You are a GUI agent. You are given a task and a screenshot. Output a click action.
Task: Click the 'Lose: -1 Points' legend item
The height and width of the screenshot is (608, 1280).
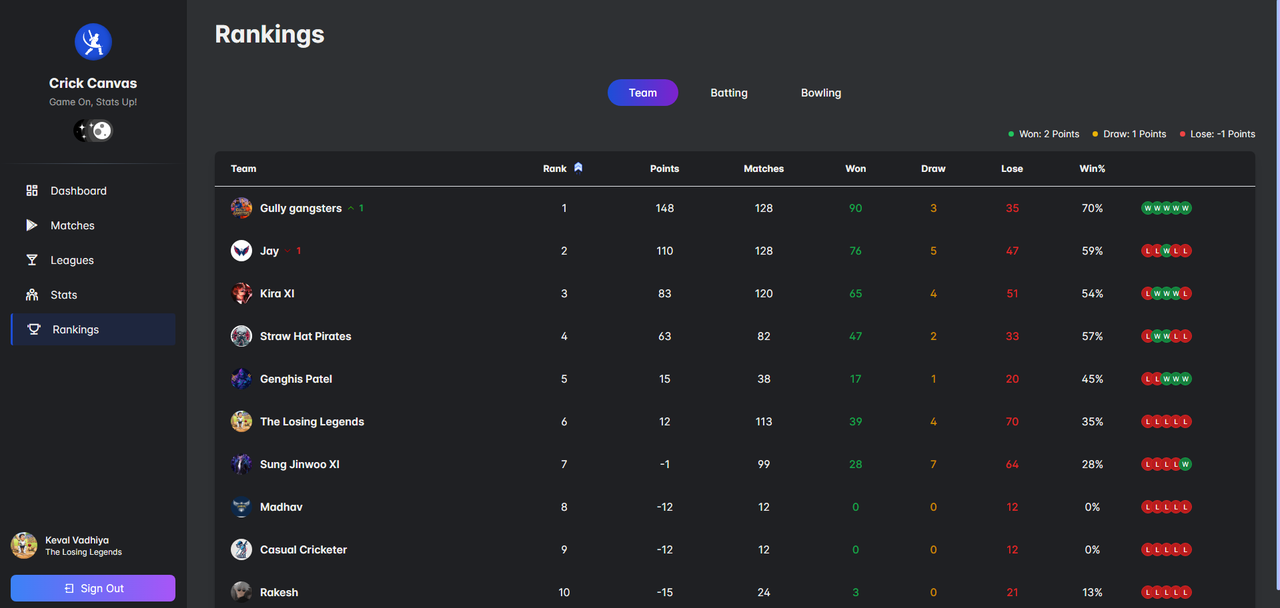click(x=1217, y=134)
